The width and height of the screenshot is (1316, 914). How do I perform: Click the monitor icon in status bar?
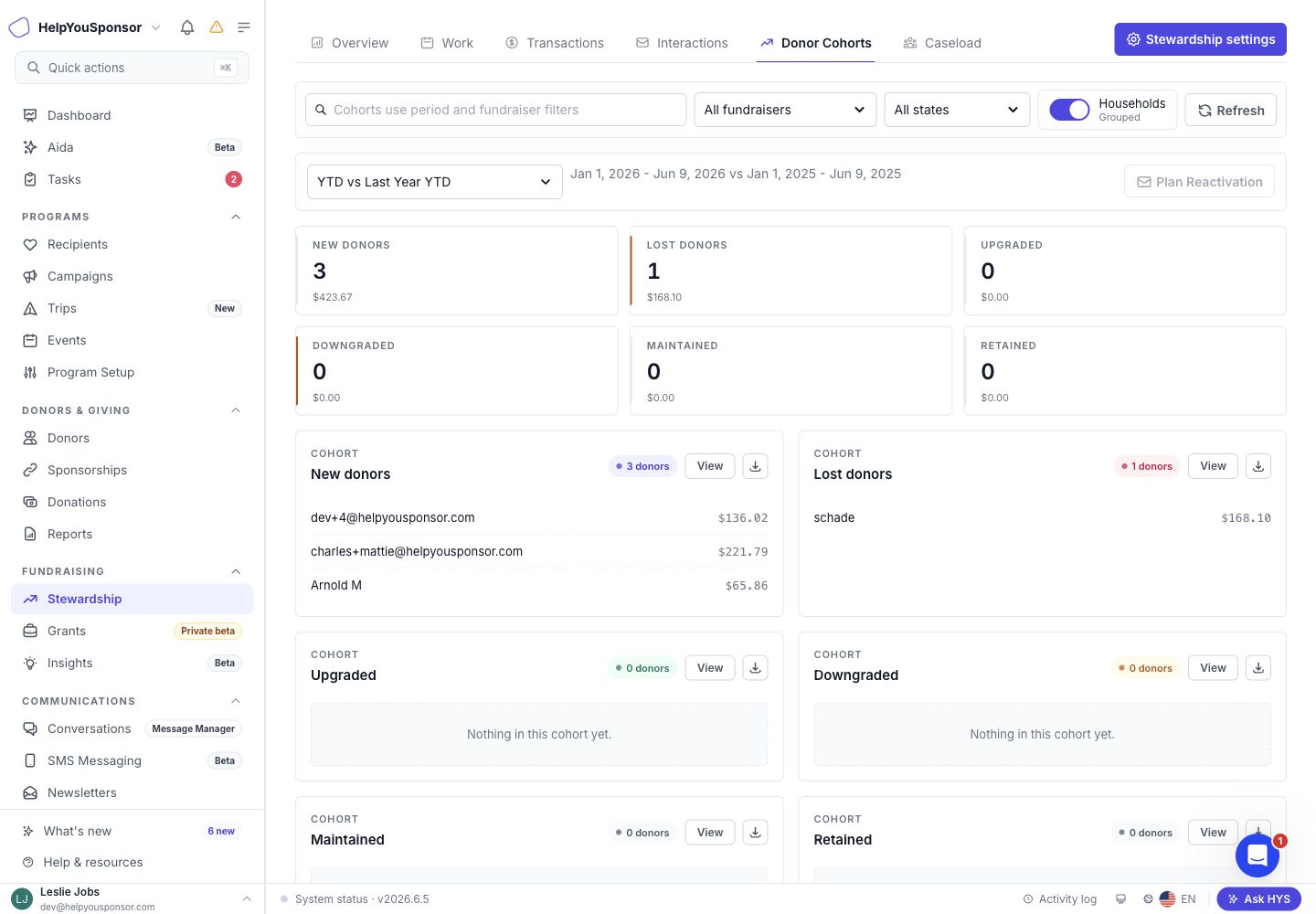click(x=1121, y=899)
